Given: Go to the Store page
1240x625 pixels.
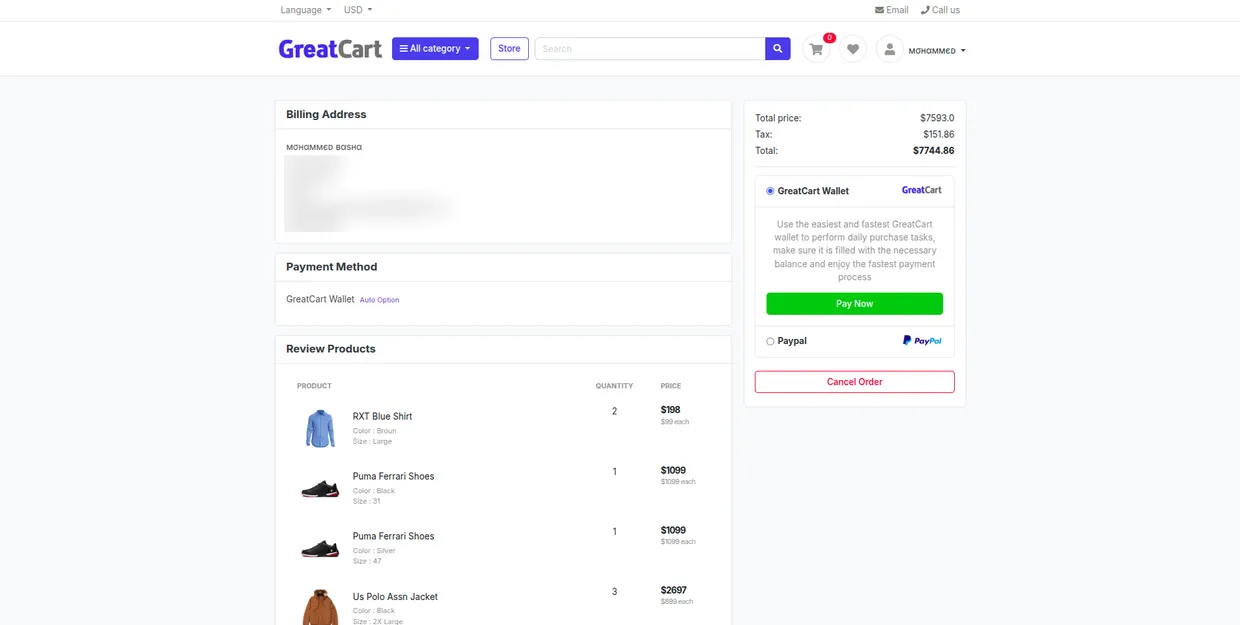Looking at the screenshot, I should pos(509,48).
